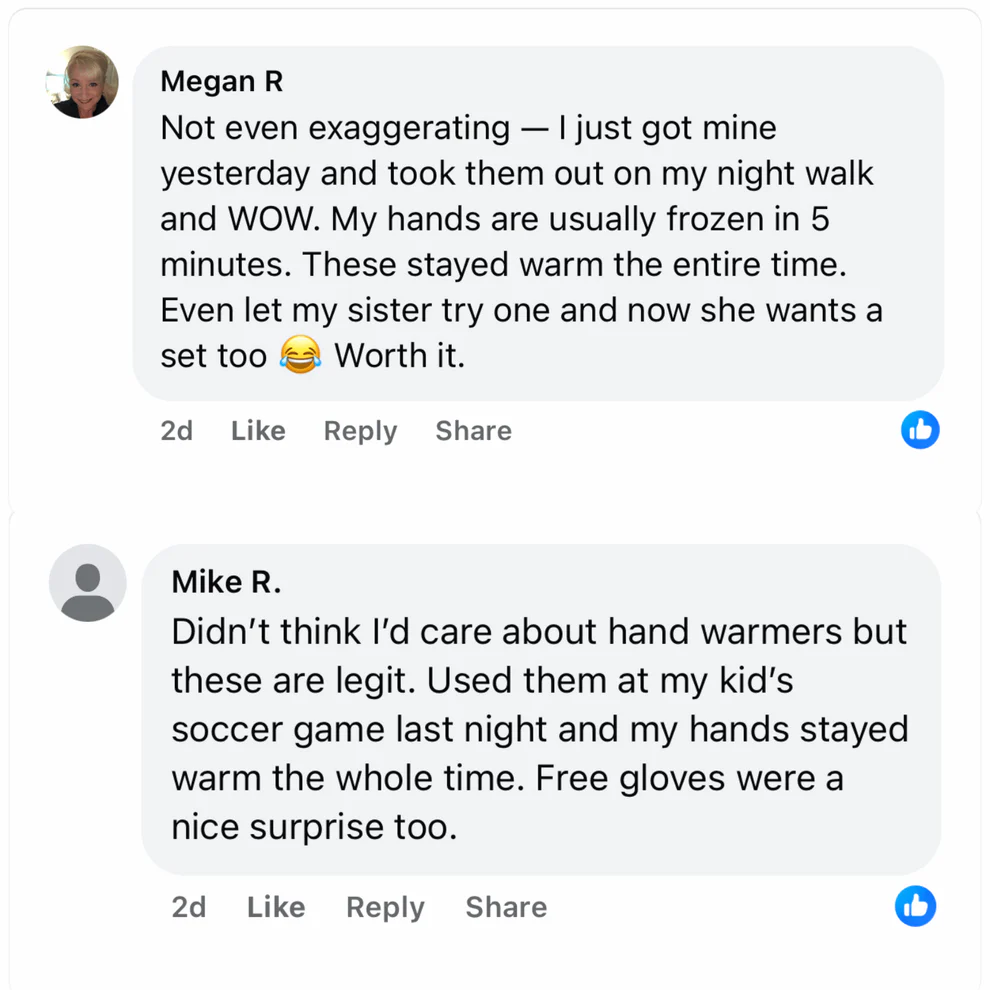Open Megan R's profile via her name
The image size is (990, 990).
pyautogui.click(x=222, y=82)
